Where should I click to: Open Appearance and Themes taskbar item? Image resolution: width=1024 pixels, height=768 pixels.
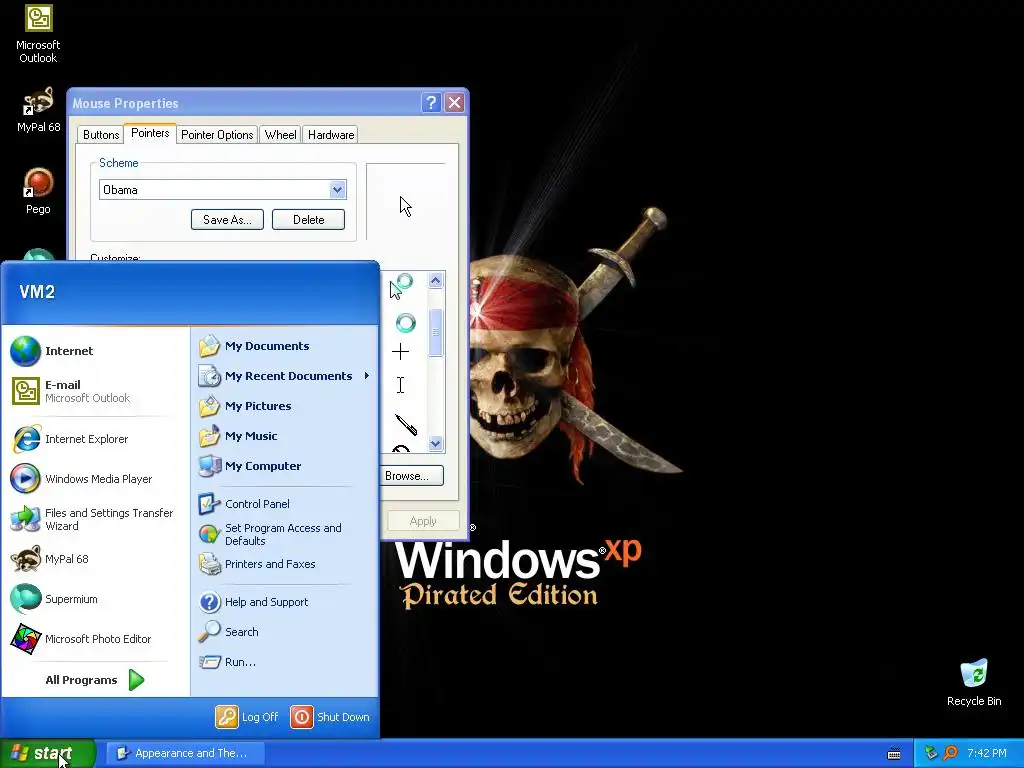pyautogui.click(x=185, y=753)
